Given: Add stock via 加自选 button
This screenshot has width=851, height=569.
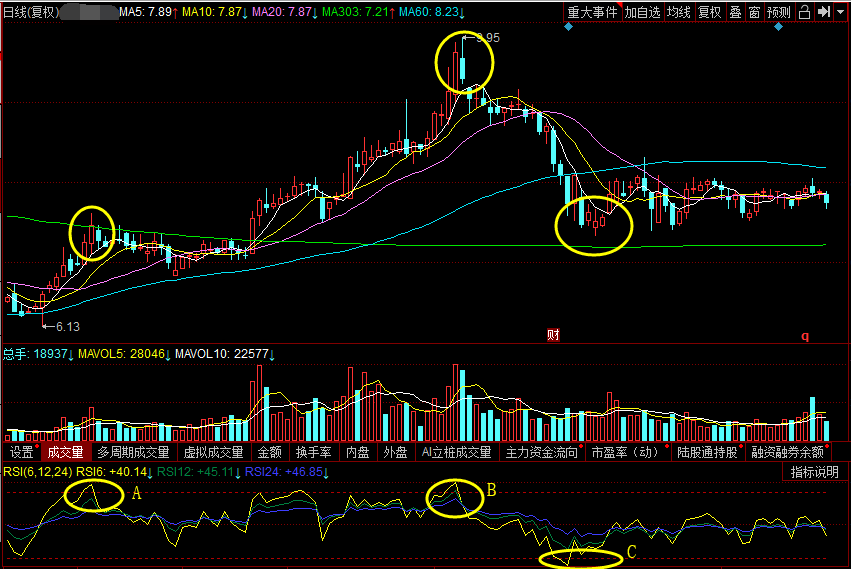Looking at the screenshot, I should [x=643, y=13].
